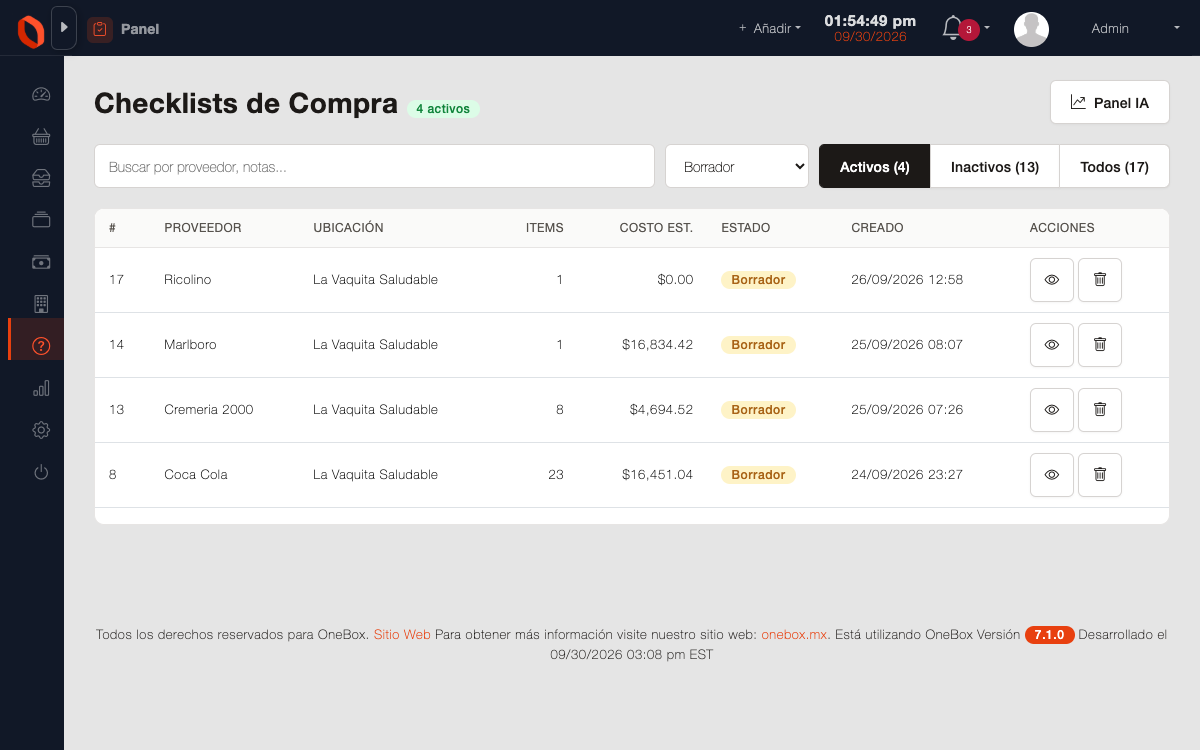View the Cremeria 2000 checklist eye icon

1052,410
